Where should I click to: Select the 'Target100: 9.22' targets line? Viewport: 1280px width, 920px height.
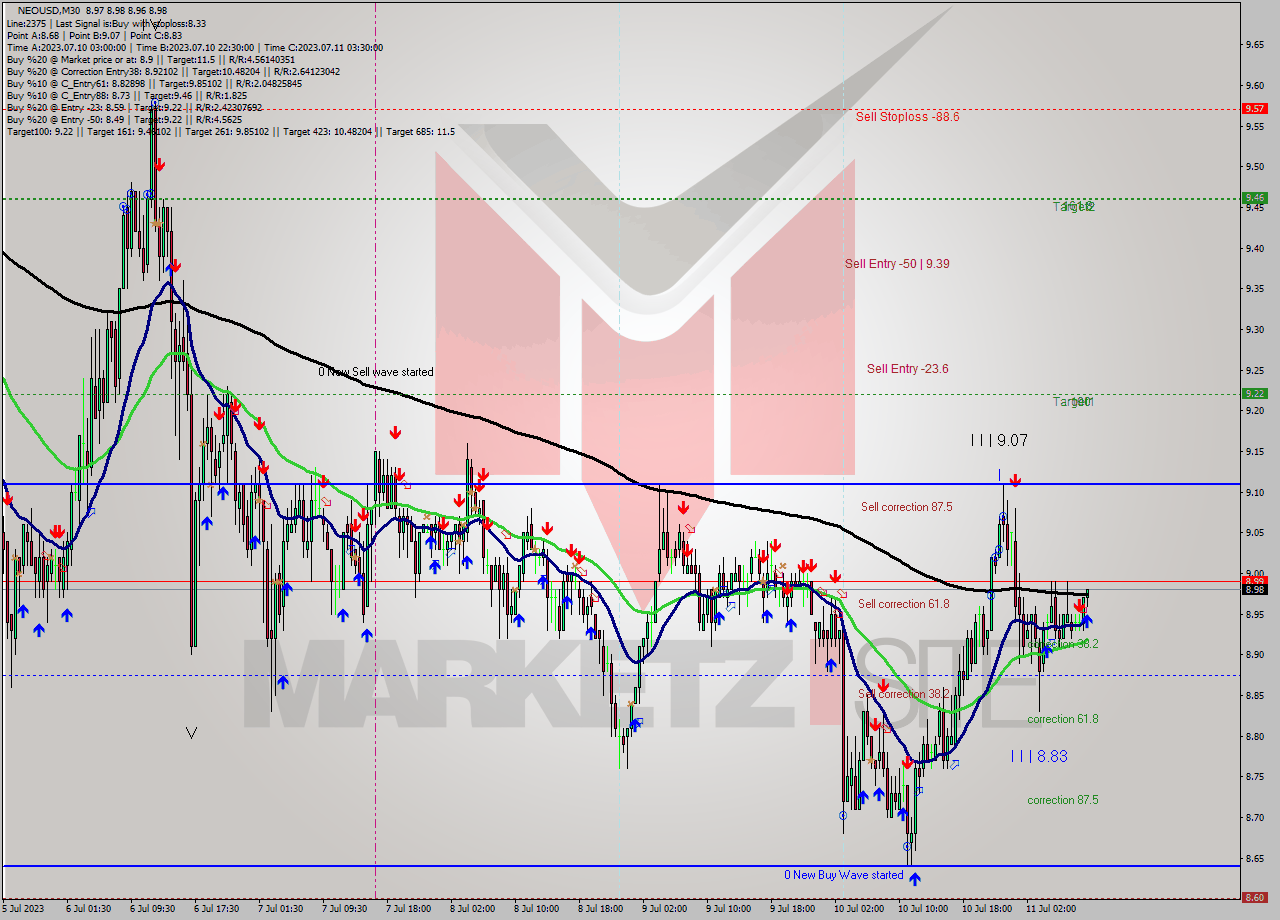[230, 131]
